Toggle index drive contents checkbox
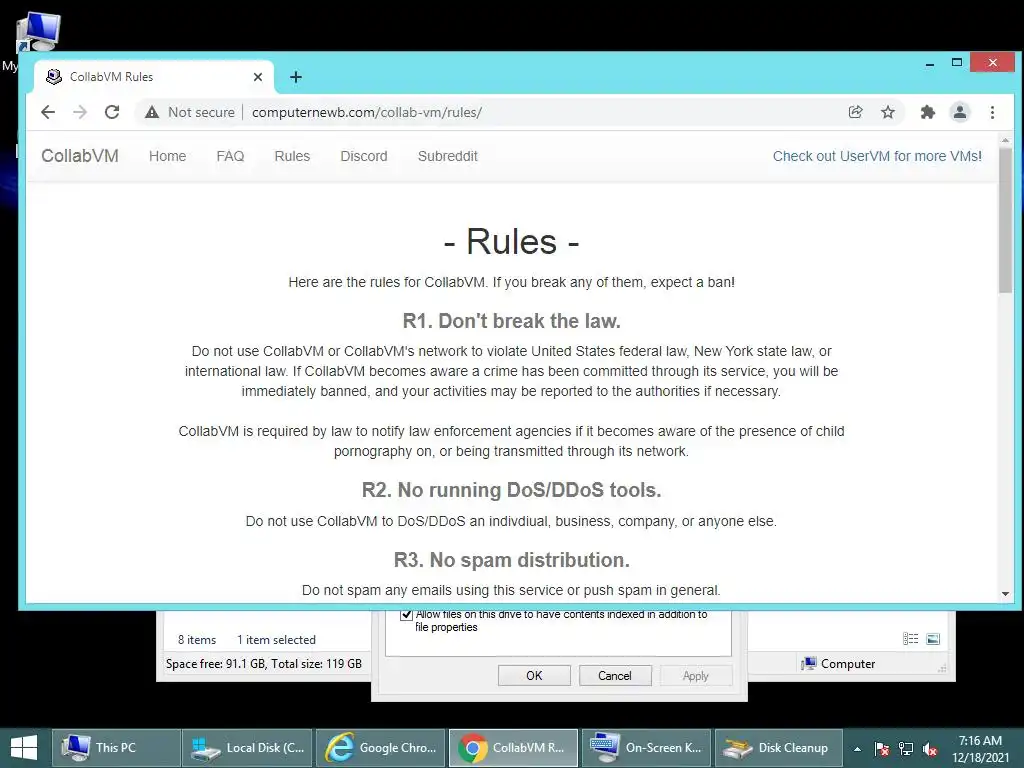Screen dimensions: 1024x768 pyautogui.click(x=406, y=615)
